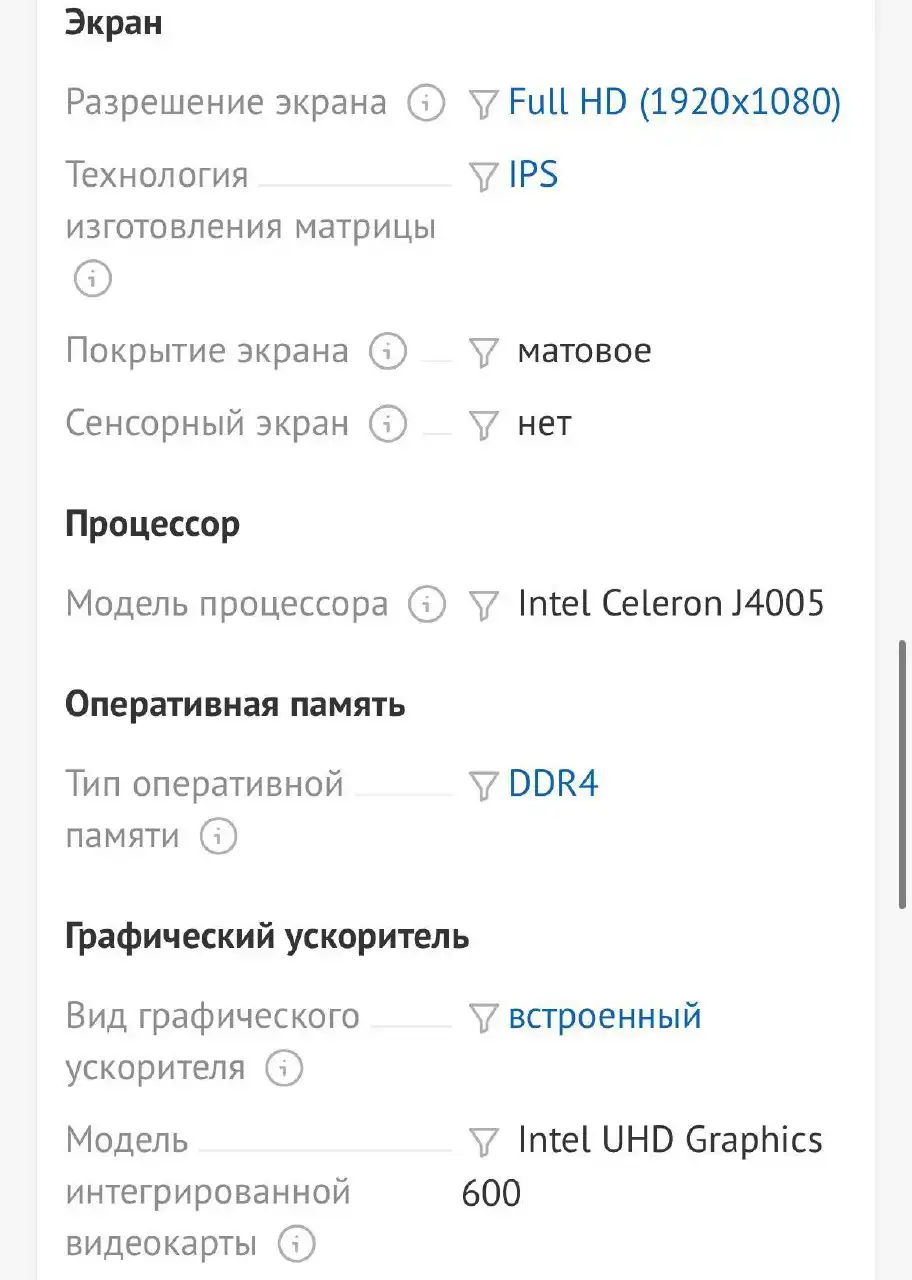Show info tooltip for screen coating

[x=386, y=351]
